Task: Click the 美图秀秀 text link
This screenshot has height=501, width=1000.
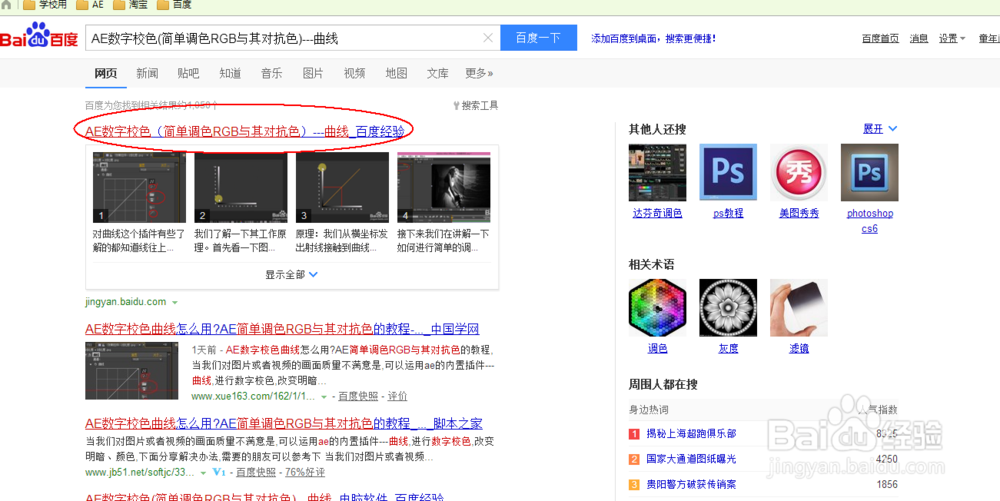Action: tap(798, 214)
